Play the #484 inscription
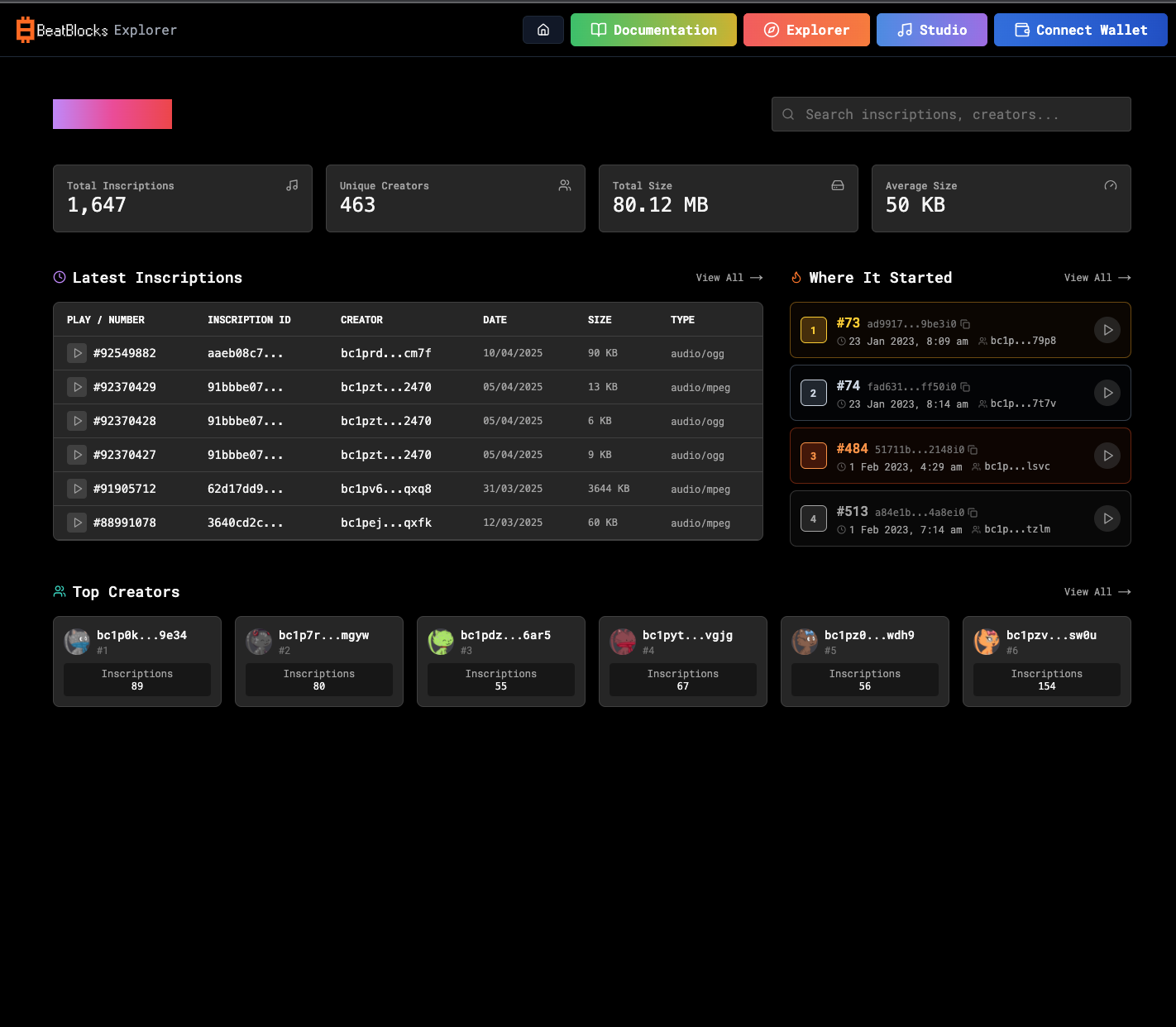The image size is (1176, 1027). [1107, 456]
